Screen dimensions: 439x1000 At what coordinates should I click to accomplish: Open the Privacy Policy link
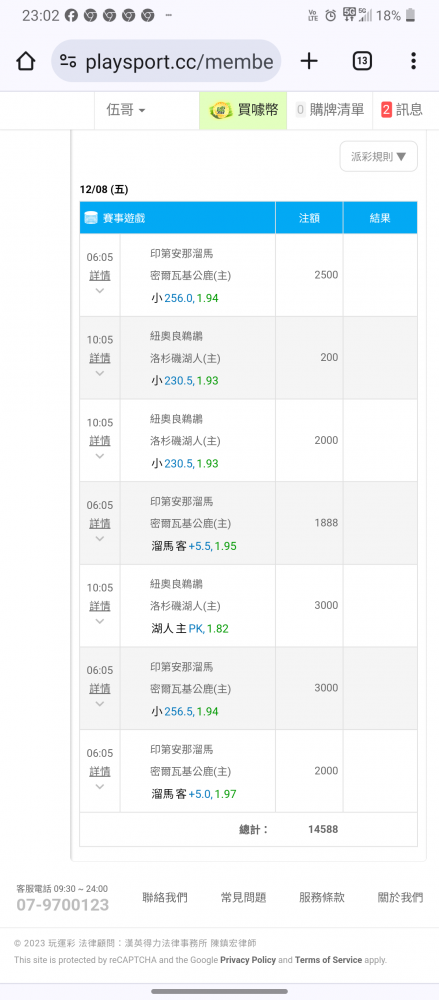pyautogui.click(x=248, y=960)
